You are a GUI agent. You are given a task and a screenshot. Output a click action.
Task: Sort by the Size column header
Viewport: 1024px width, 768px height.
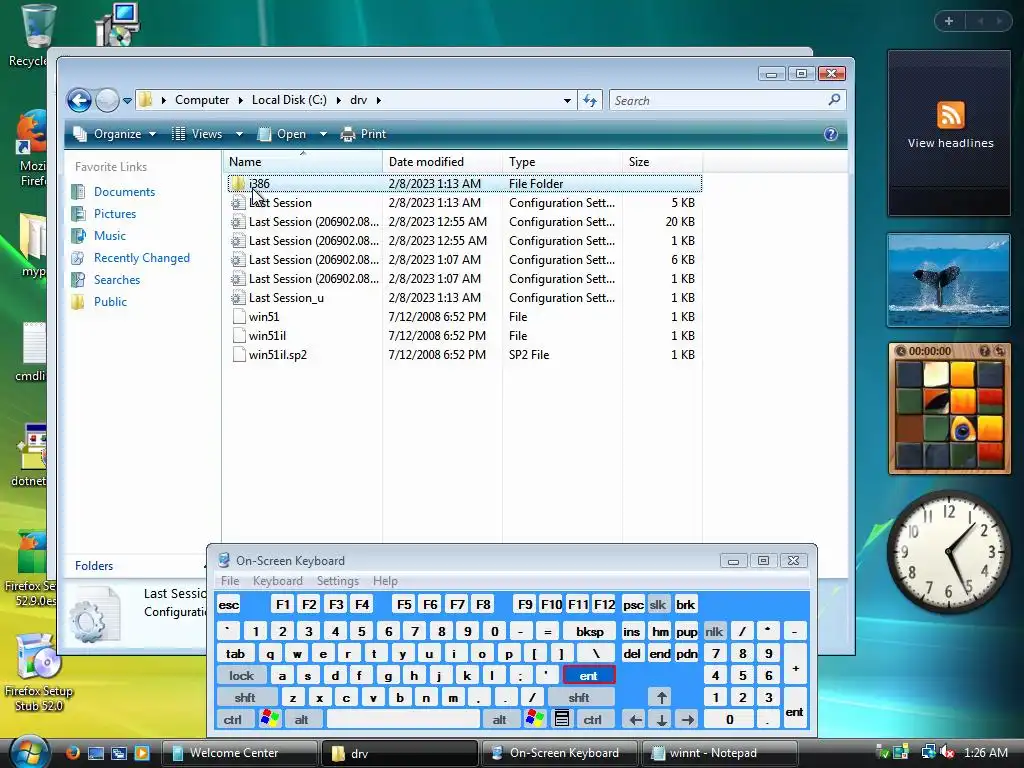click(x=662, y=161)
